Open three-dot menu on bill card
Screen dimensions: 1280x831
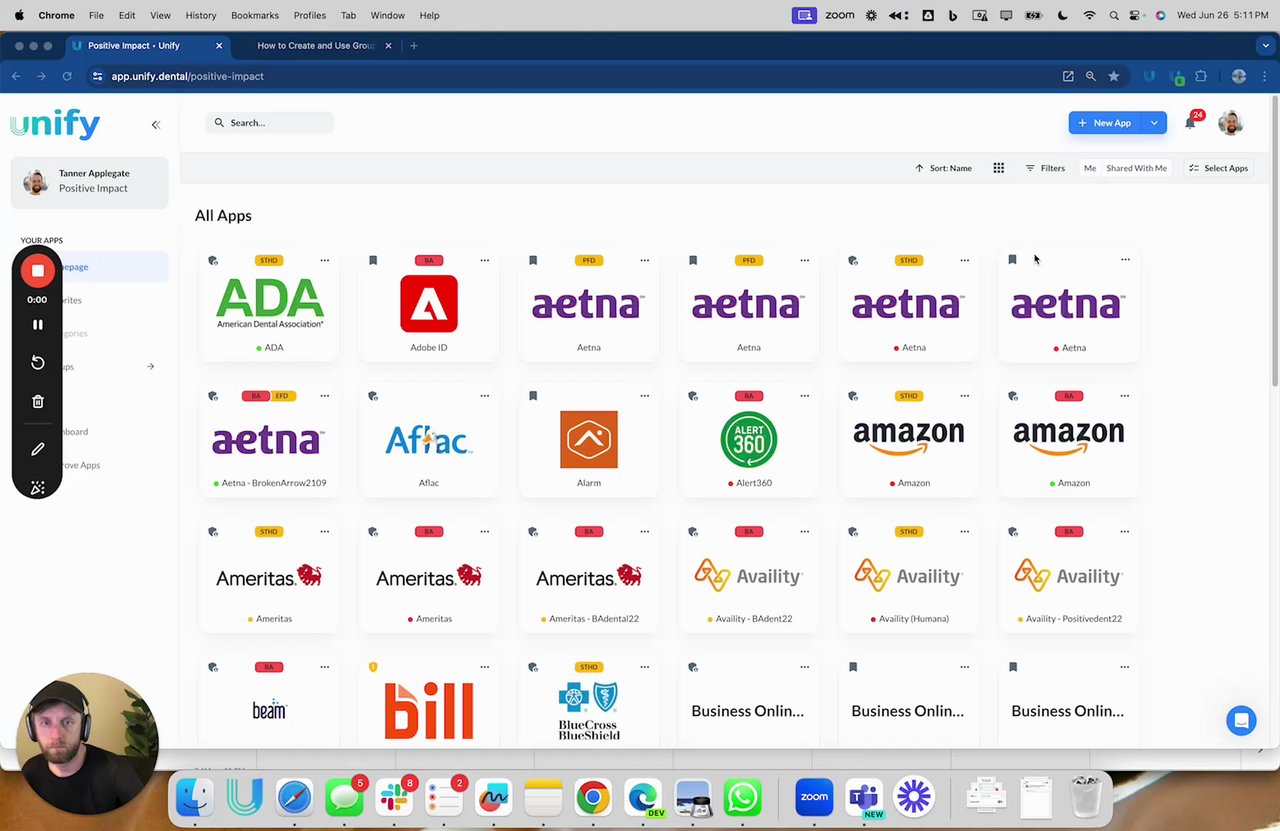click(x=484, y=667)
